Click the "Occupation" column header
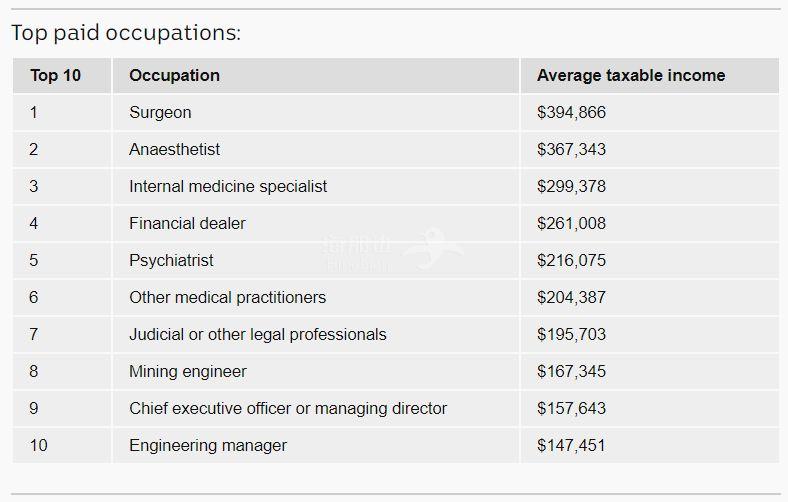The height and width of the screenshot is (502, 788). (x=174, y=76)
